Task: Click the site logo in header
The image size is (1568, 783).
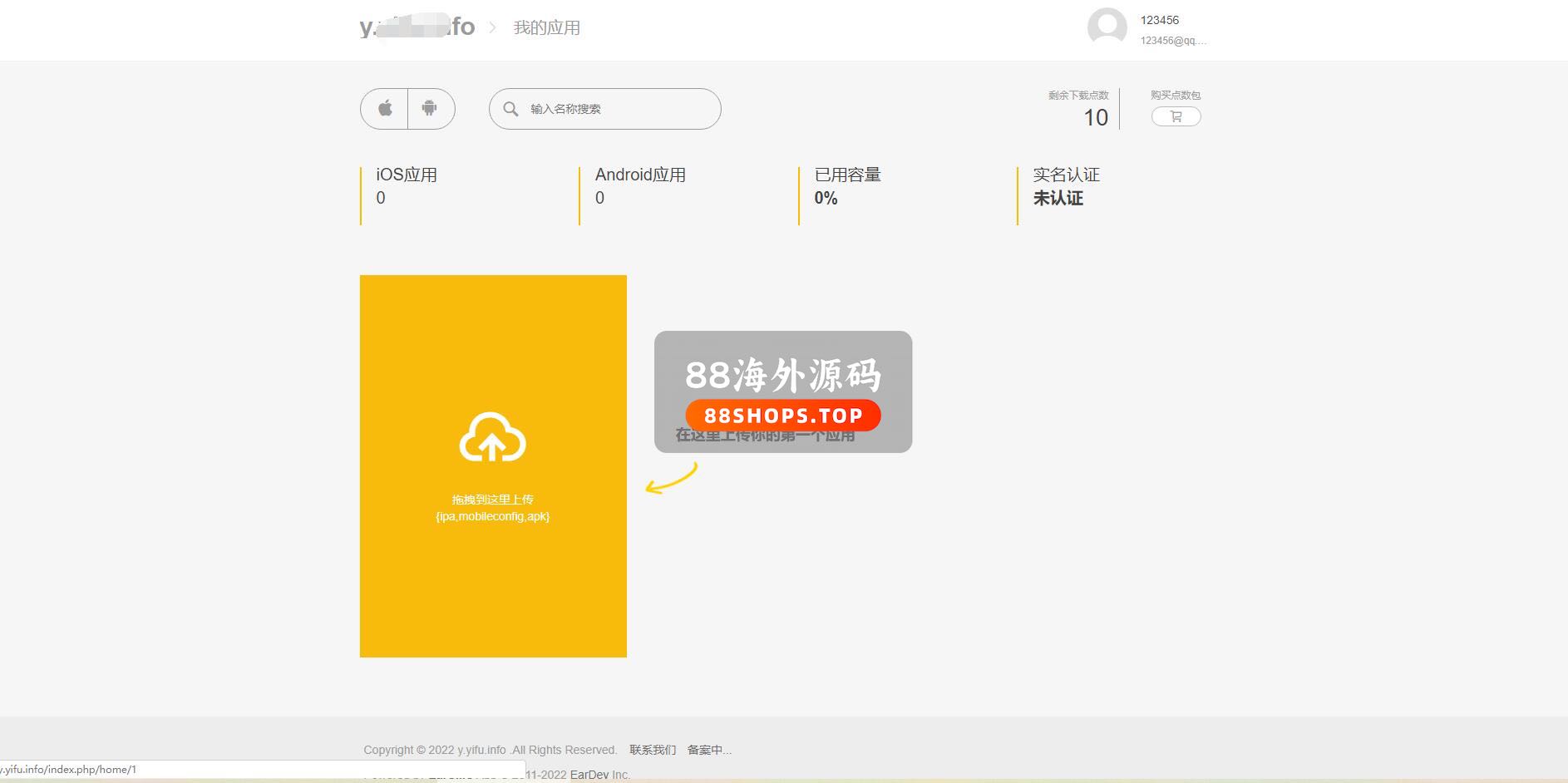Action: click(417, 27)
